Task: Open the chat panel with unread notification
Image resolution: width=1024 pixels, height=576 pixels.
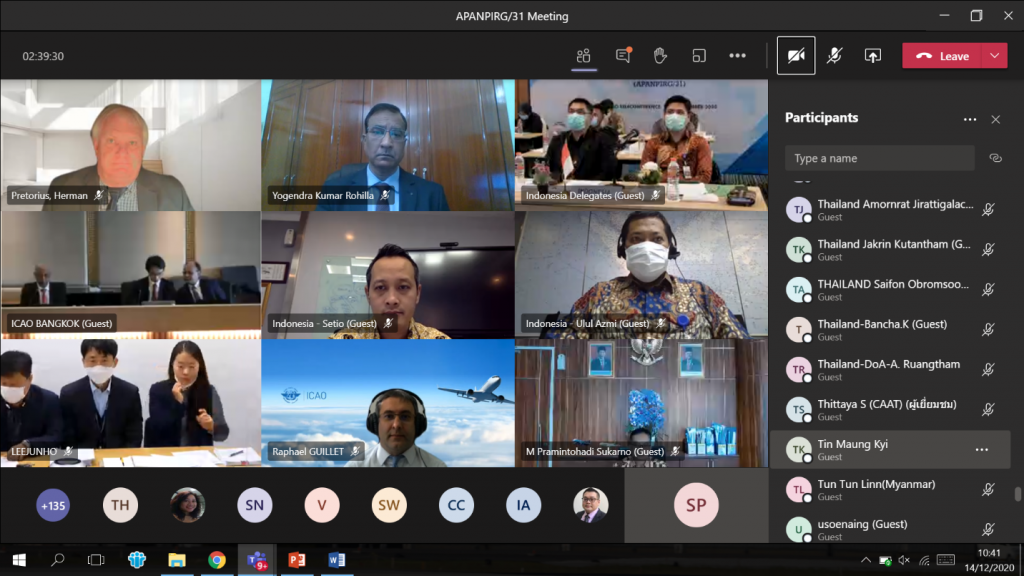Action: (x=622, y=55)
